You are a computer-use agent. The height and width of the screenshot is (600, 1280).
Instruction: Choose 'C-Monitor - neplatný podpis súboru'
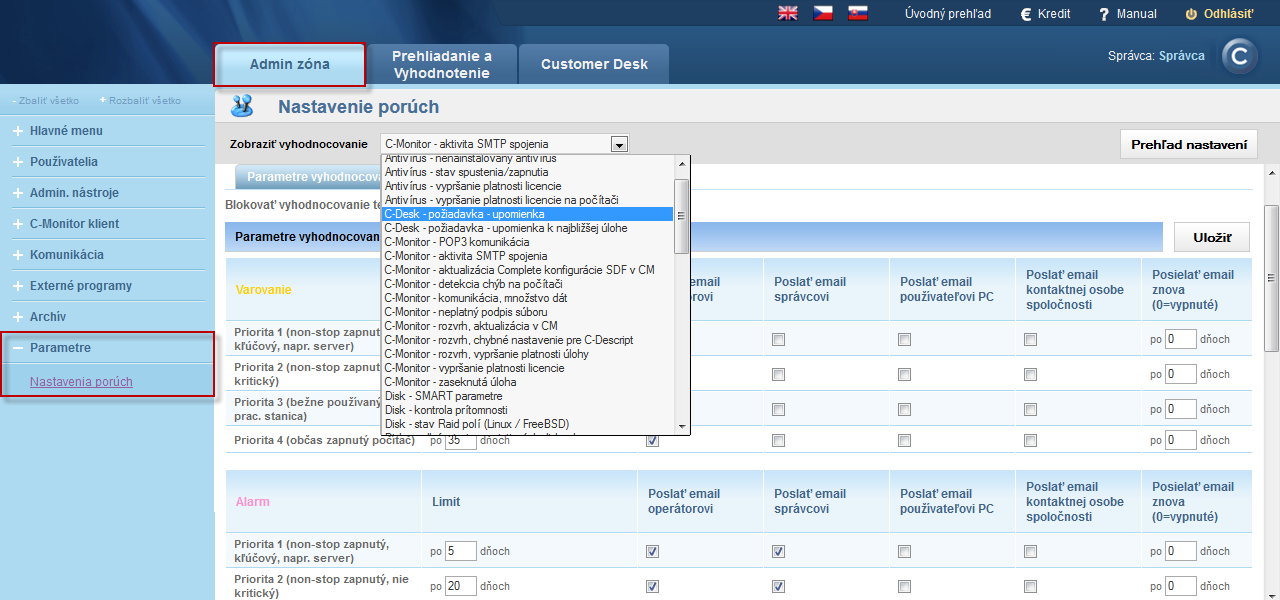click(527, 312)
